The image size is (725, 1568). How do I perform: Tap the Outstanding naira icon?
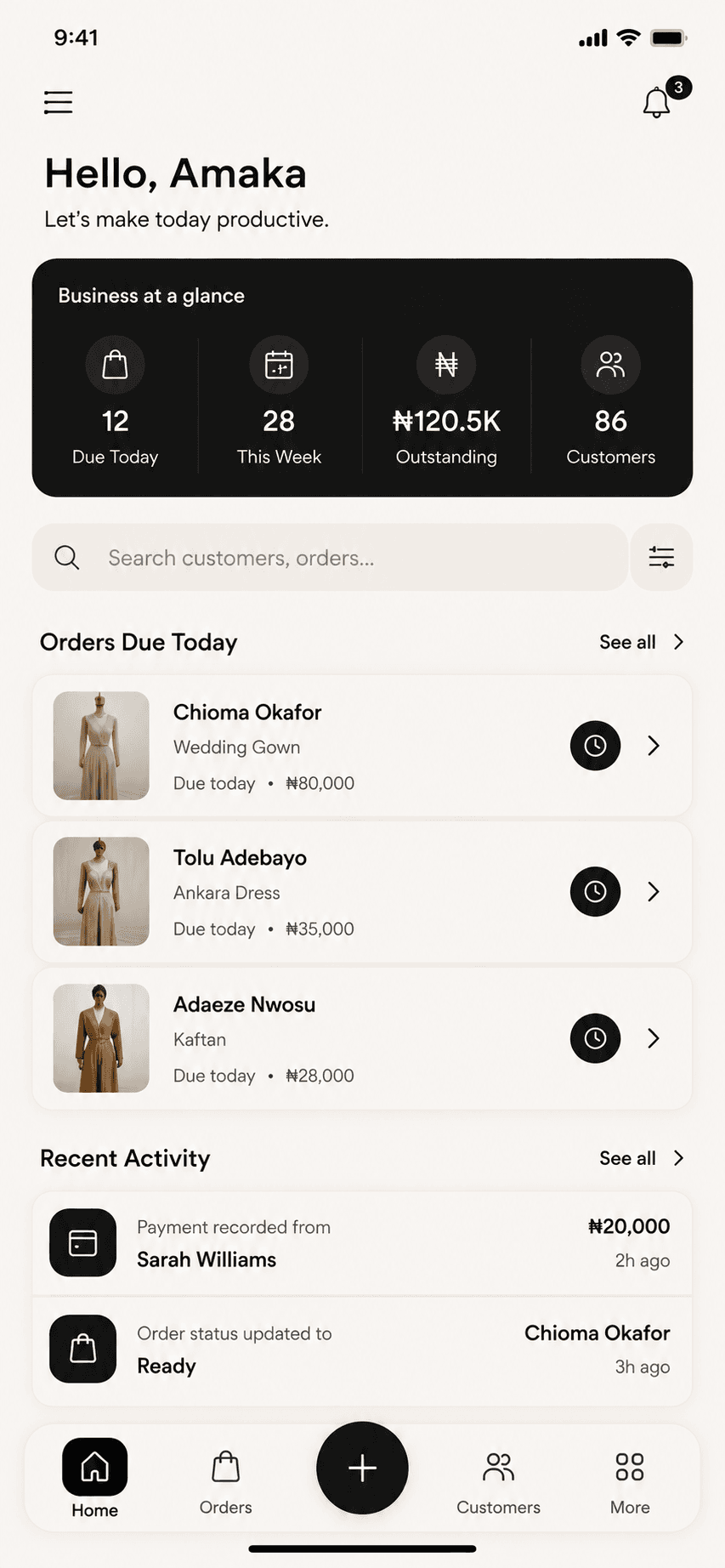[x=446, y=365]
